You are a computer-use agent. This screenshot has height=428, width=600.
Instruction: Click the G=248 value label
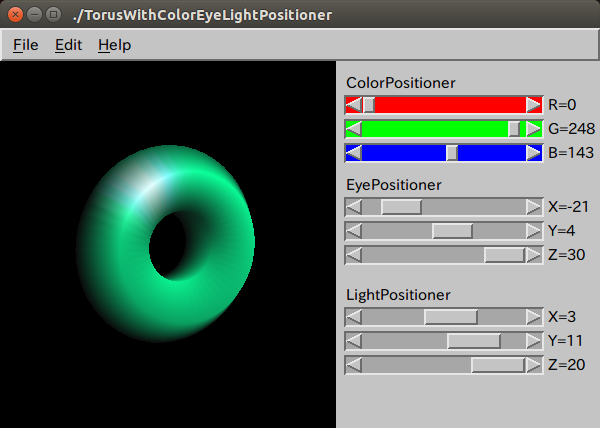tap(572, 129)
